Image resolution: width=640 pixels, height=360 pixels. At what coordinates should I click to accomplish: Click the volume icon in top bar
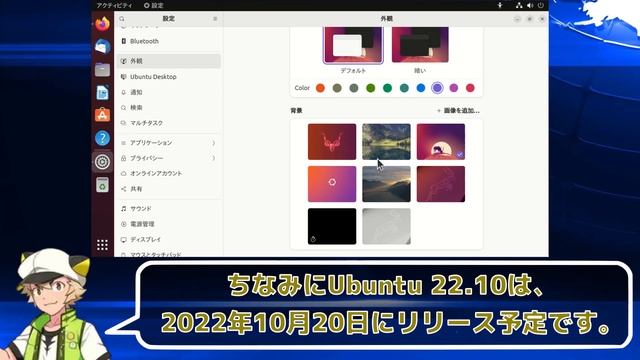[530, 5]
